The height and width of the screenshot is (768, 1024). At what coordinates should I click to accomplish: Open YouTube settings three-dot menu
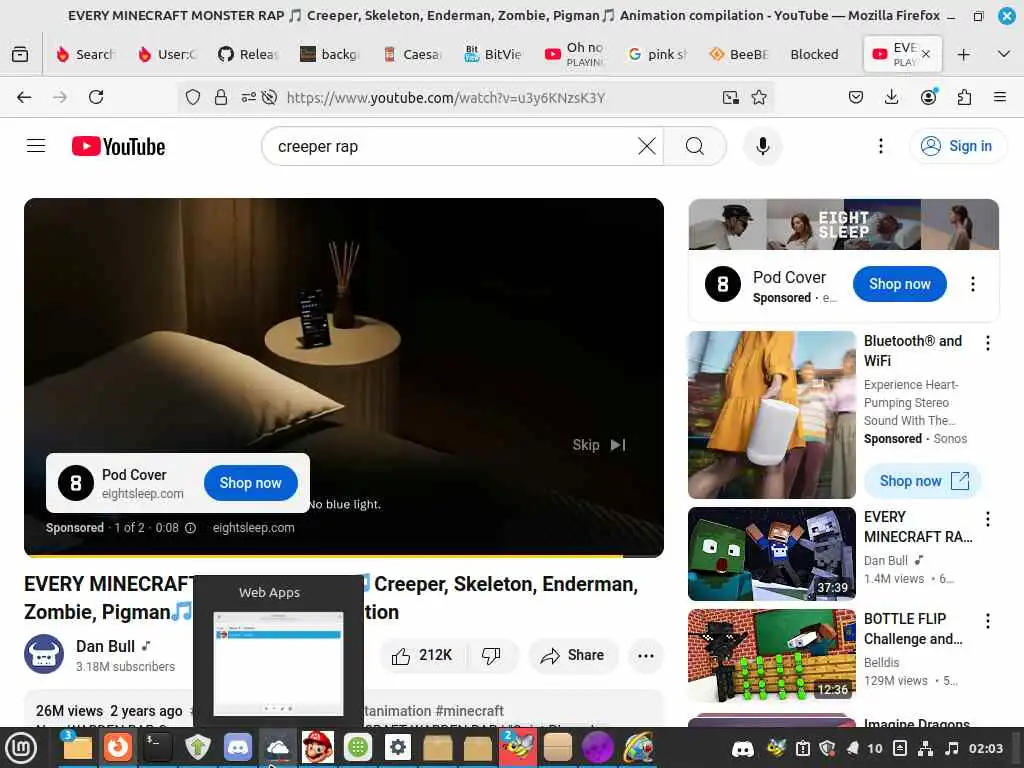(880, 146)
